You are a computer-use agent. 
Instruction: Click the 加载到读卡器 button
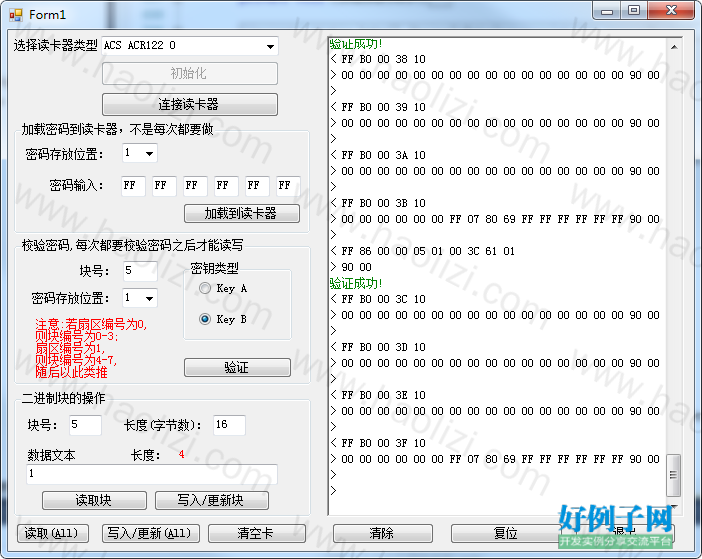click(x=242, y=213)
